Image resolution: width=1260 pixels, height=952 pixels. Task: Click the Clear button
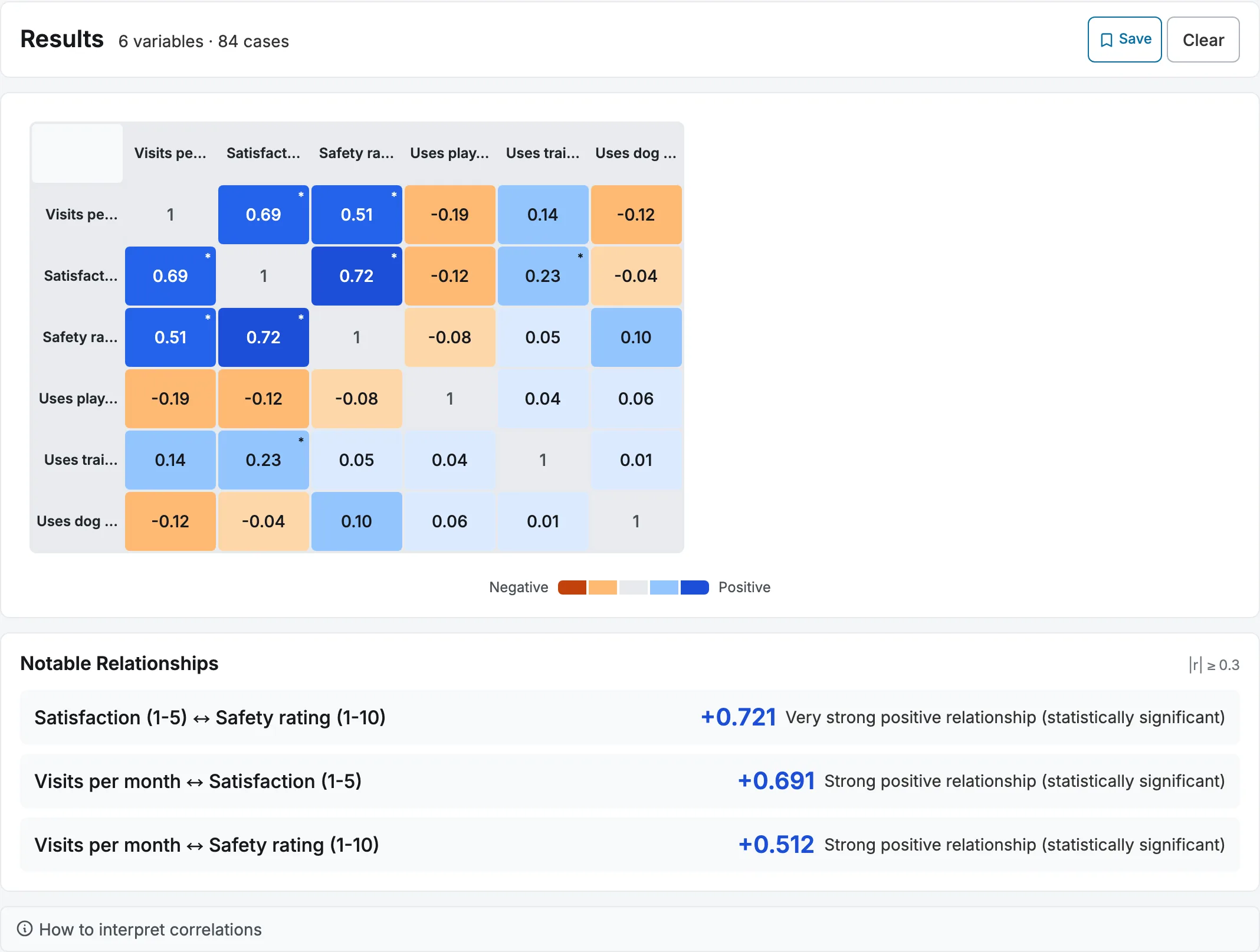coord(1203,40)
